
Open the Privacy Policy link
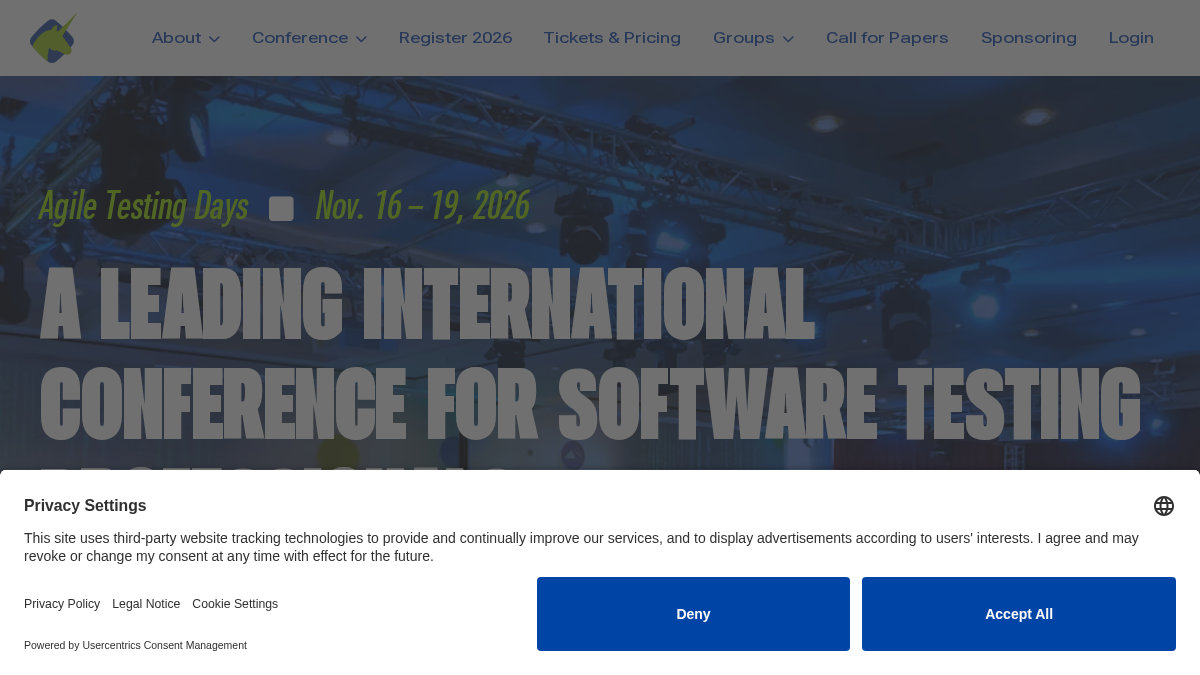coord(62,604)
